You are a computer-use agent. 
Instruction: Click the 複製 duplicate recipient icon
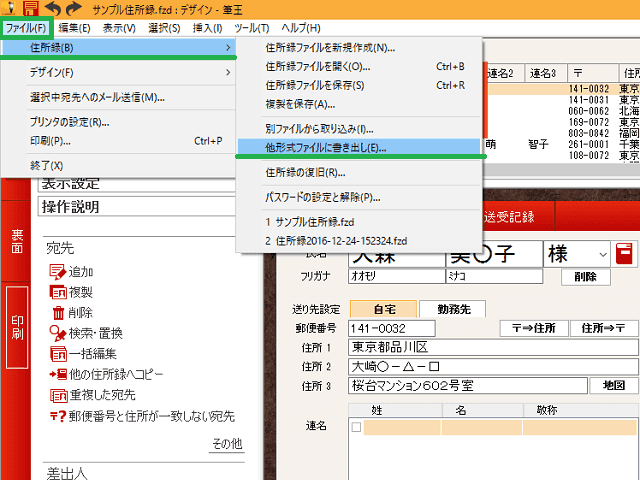pyautogui.click(x=58, y=292)
